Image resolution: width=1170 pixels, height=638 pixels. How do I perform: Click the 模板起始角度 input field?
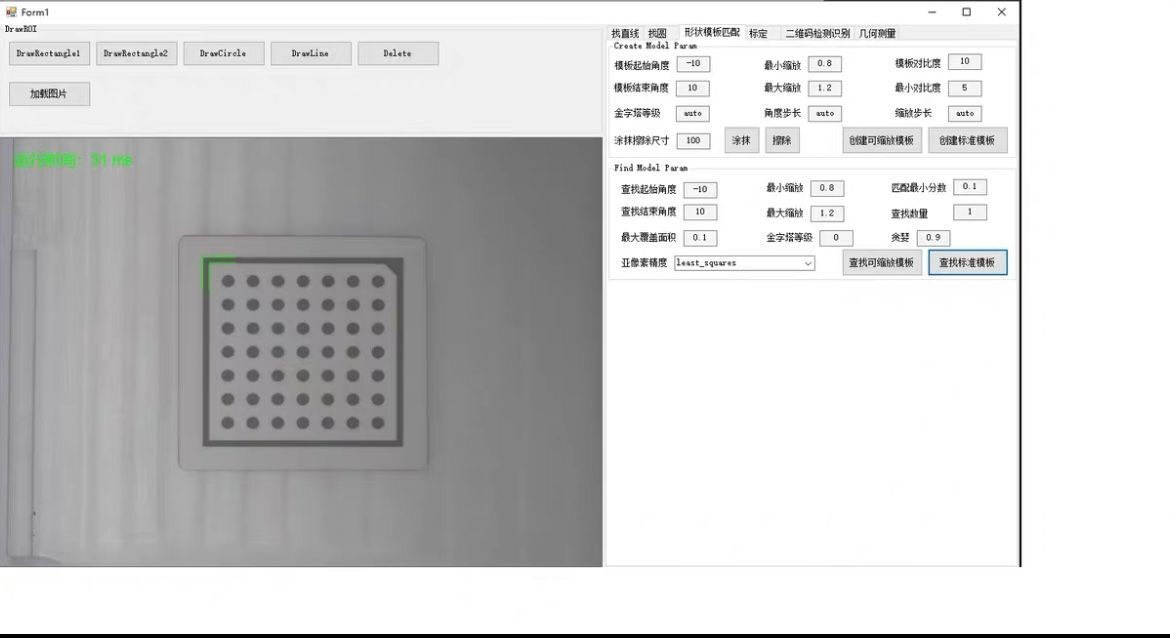693,64
